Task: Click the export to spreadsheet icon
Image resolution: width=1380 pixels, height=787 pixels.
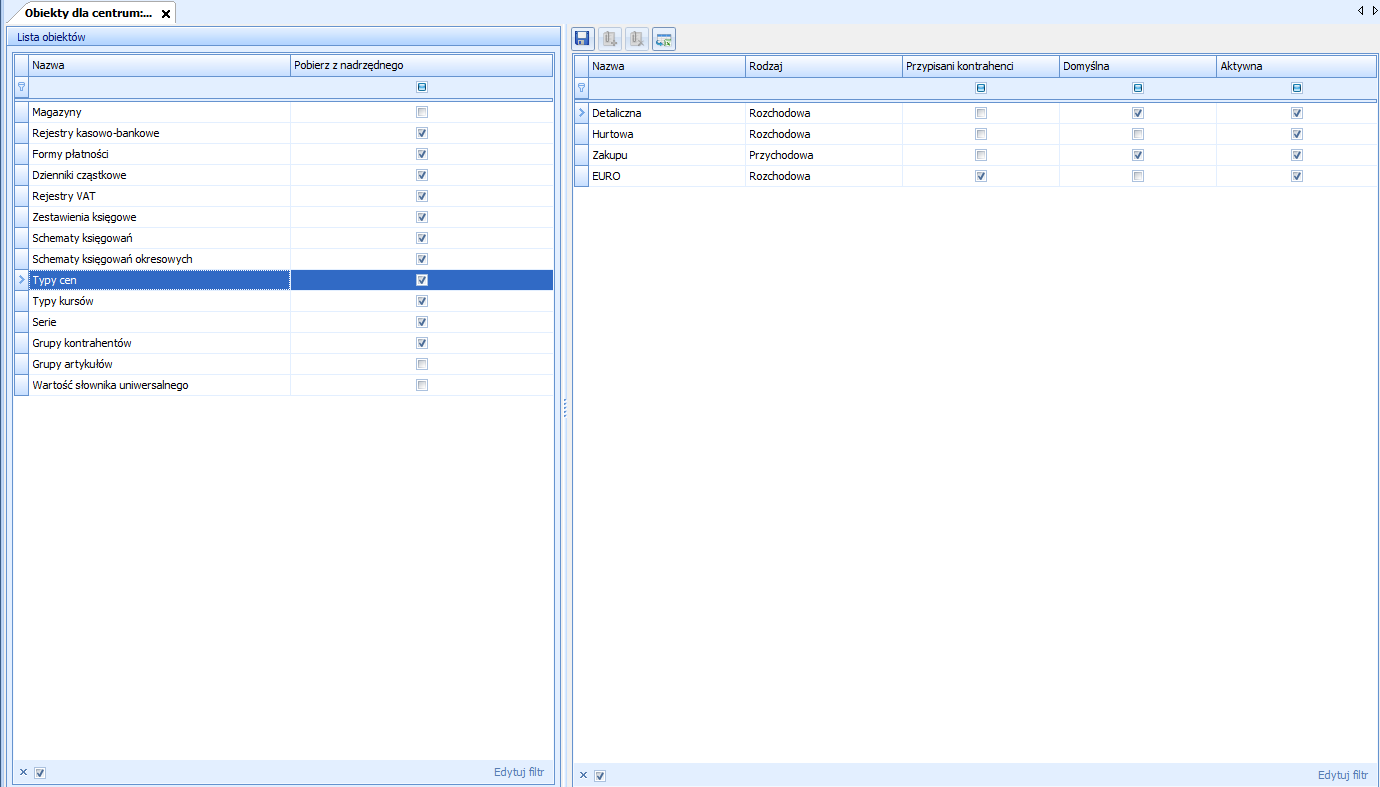Action: (x=663, y=39)
